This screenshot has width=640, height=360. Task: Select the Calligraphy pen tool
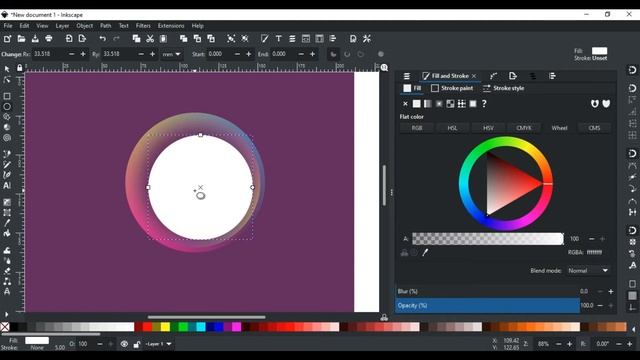click(x=7, y=175)
